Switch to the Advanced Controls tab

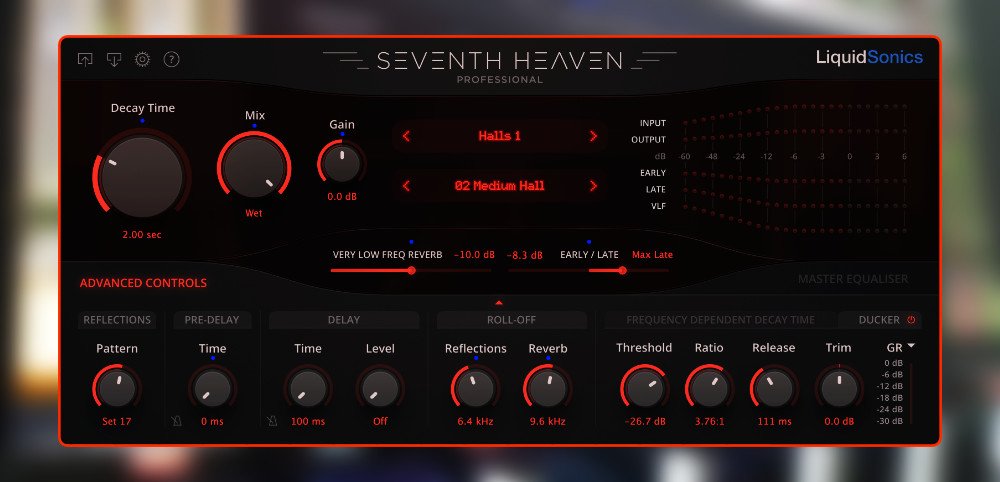point(143,283)
